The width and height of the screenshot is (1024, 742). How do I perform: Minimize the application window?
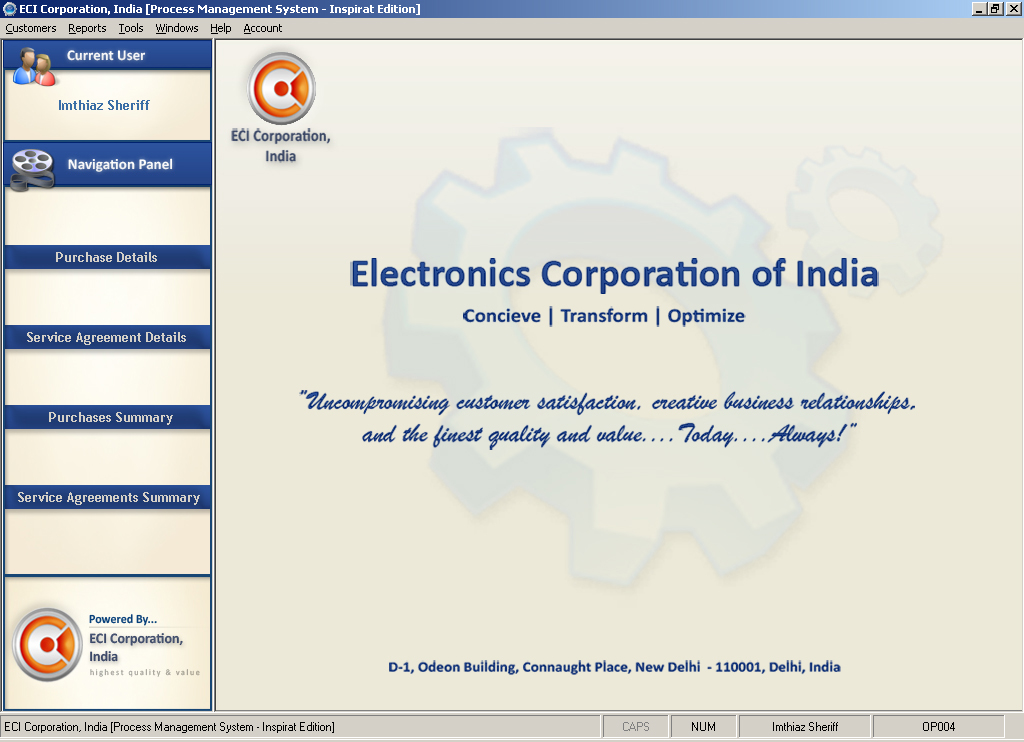point(978,9)
